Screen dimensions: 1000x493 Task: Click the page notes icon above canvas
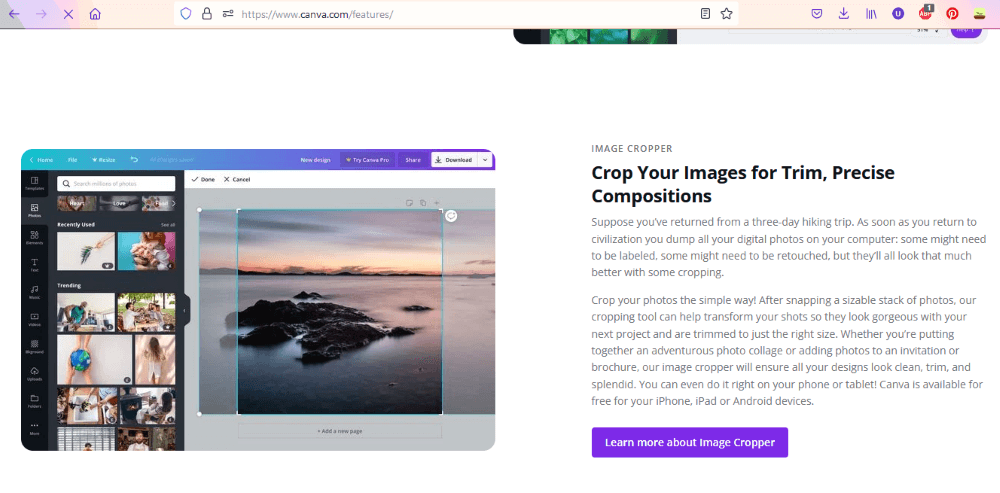[409, 203]
